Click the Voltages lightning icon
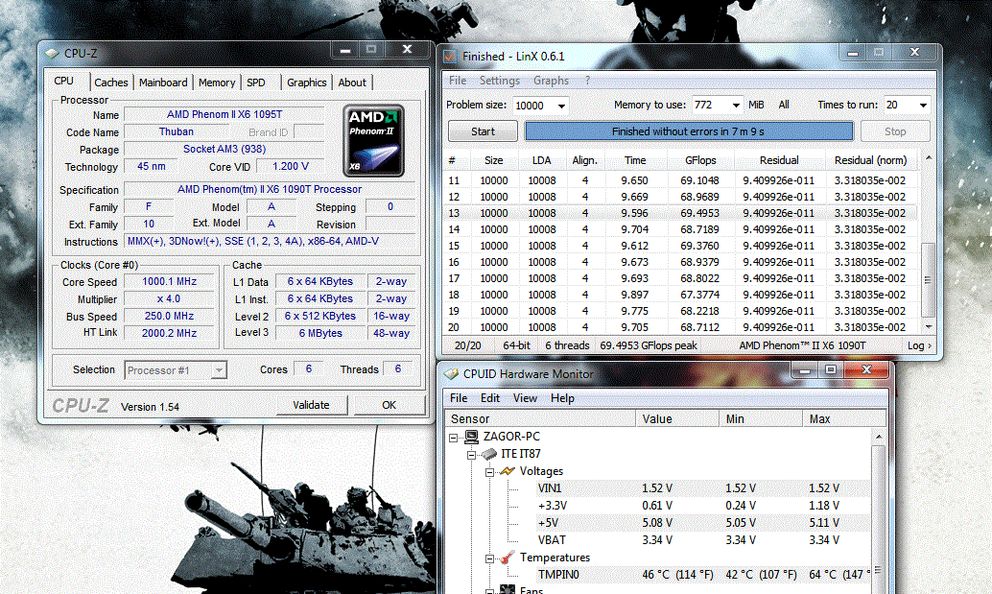Viewport: 992px width, 594px height. tap(507, 471)
